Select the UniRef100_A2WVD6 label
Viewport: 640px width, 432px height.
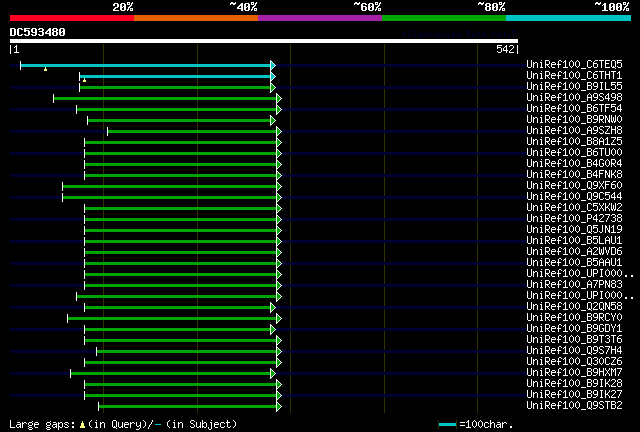pos(574,252)
